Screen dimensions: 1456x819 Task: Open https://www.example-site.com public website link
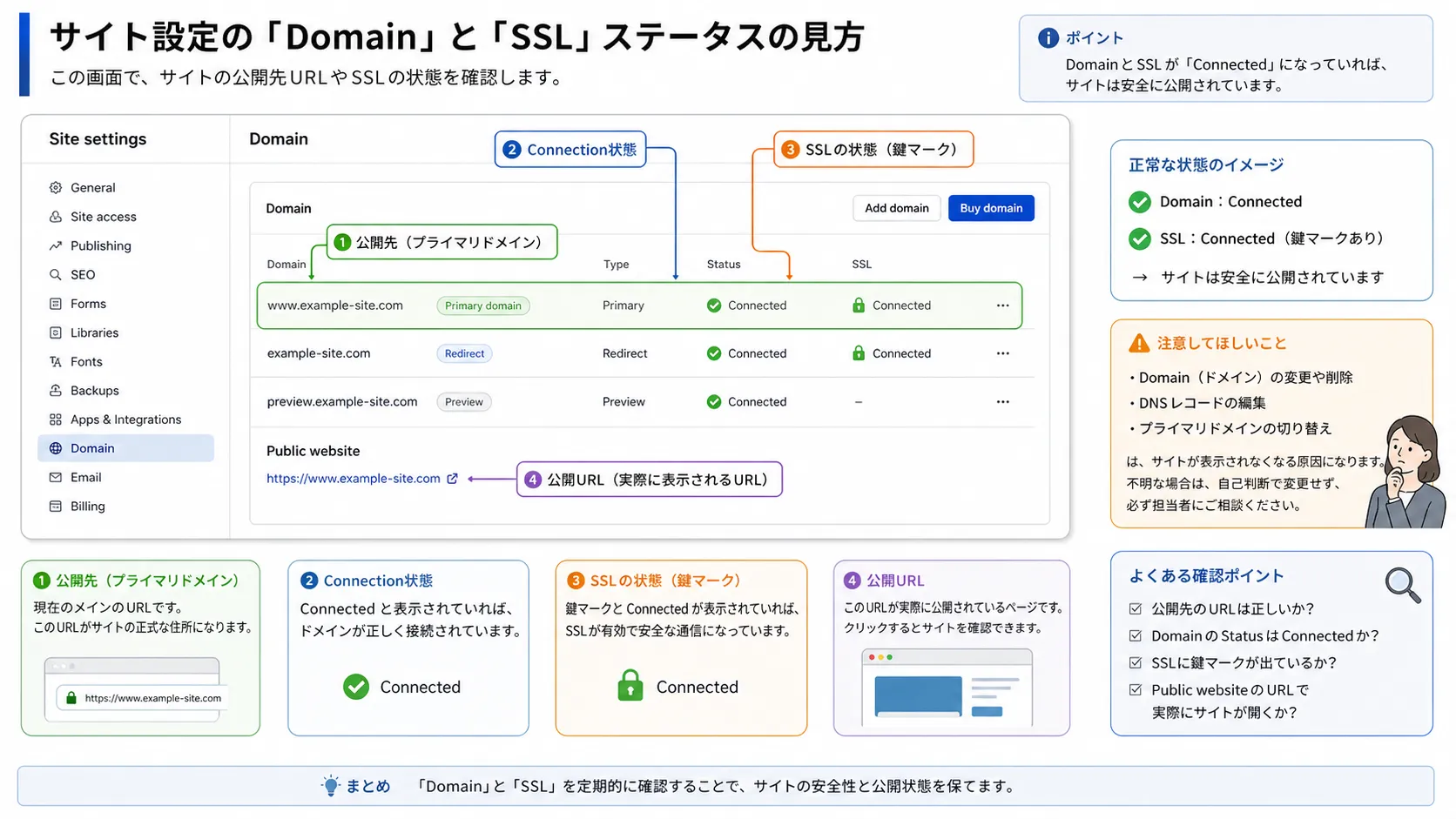coord(354,479)
